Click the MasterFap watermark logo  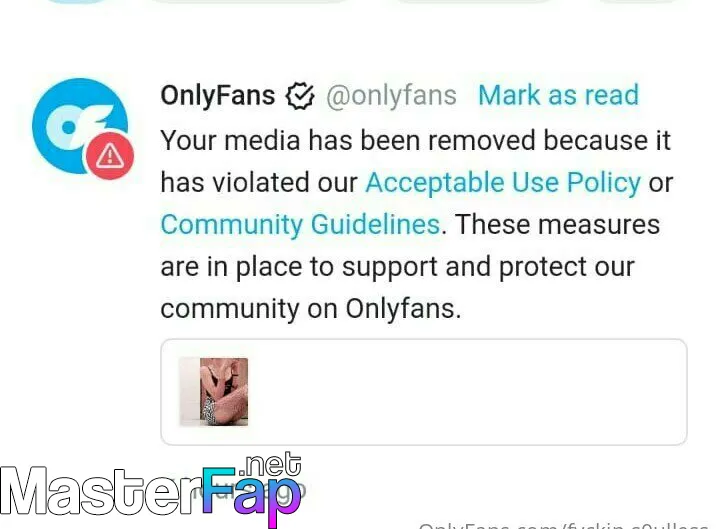click(x=151, y=490)
